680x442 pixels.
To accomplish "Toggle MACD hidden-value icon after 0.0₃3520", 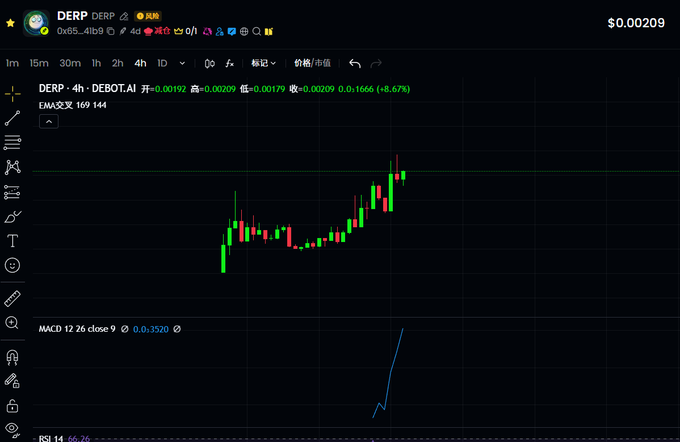I will tap(177, 329).
